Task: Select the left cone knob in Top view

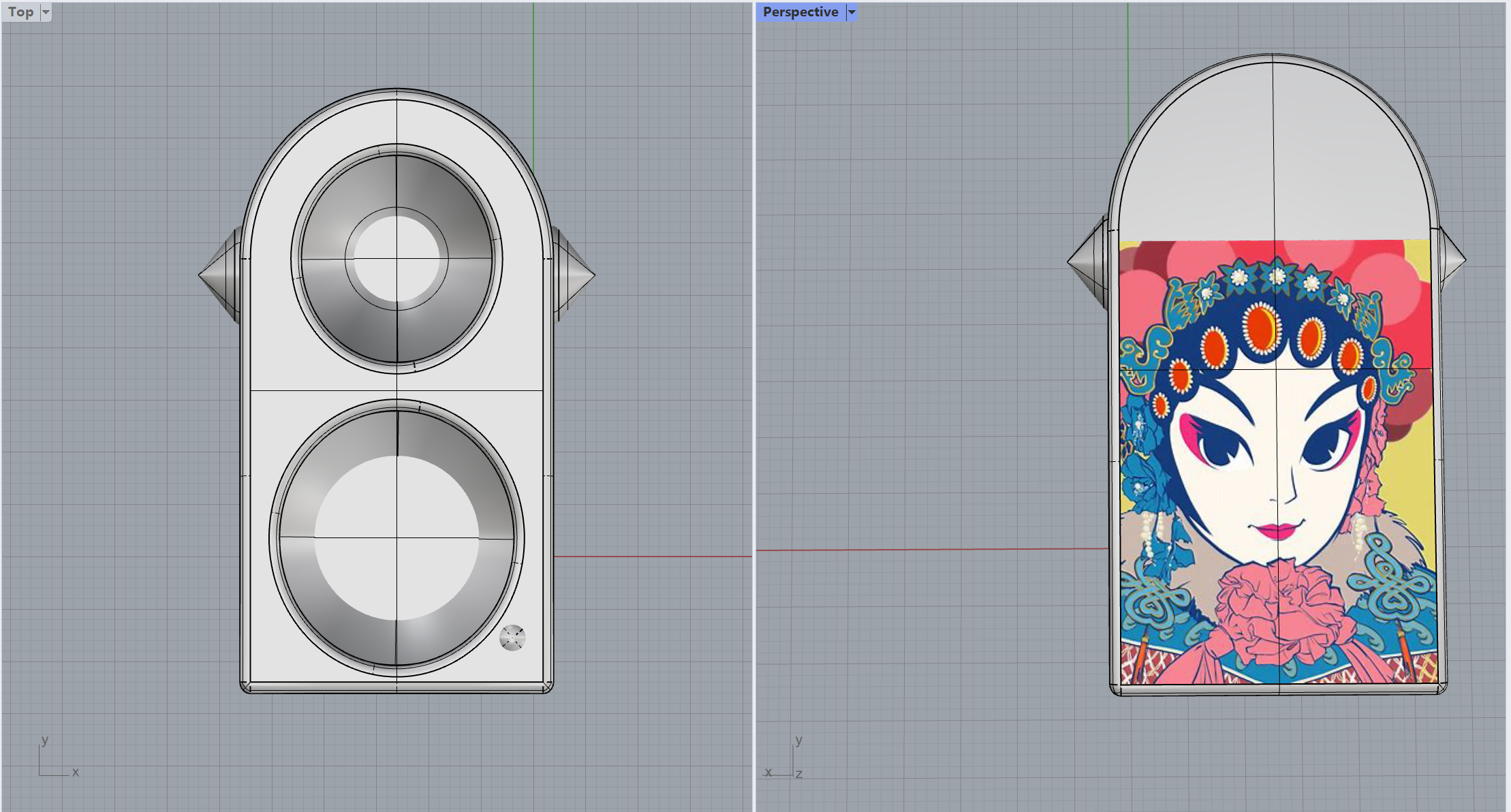Action: 219,275
